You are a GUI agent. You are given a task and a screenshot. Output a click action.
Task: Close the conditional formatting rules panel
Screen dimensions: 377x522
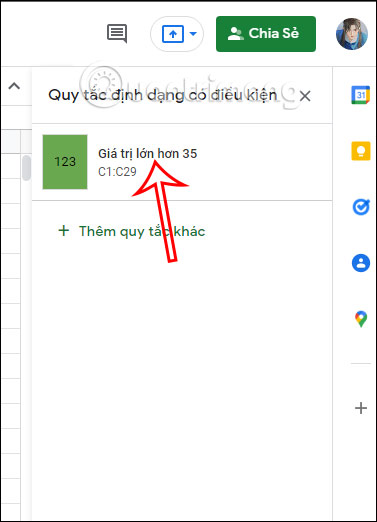coord(305,96)
